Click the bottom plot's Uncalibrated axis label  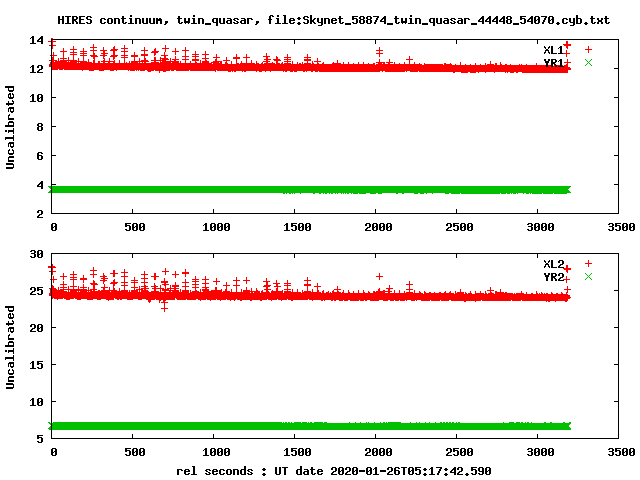click(x=10, y=347)
